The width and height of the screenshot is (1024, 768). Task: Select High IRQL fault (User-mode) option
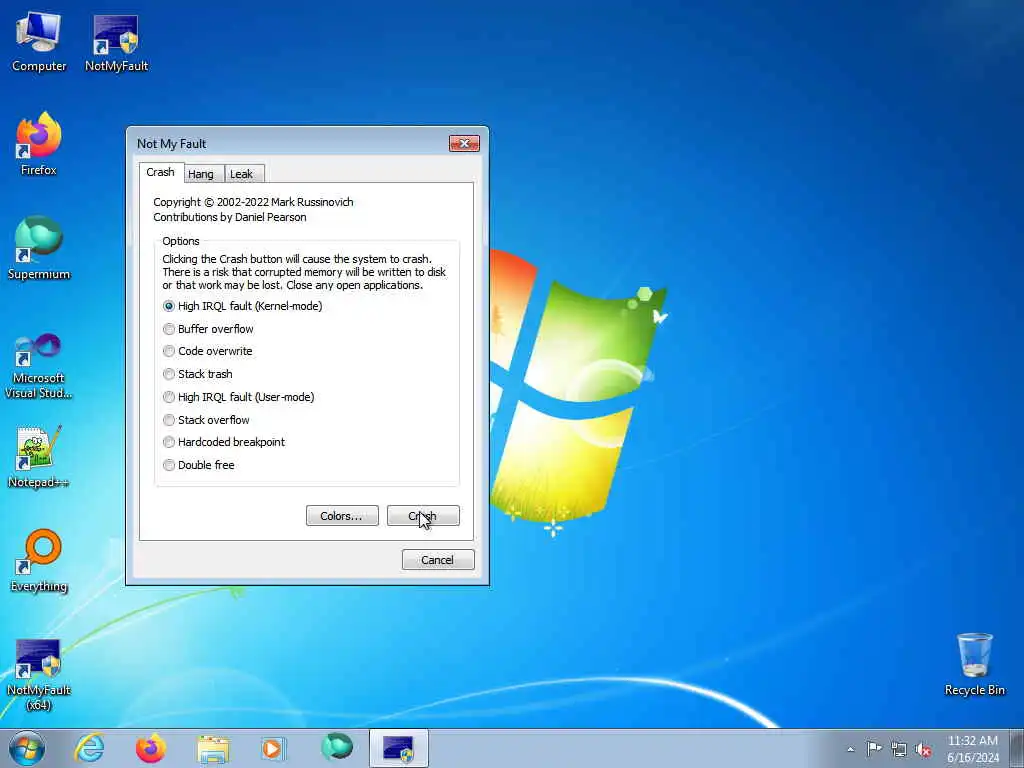tap(238, 396)
